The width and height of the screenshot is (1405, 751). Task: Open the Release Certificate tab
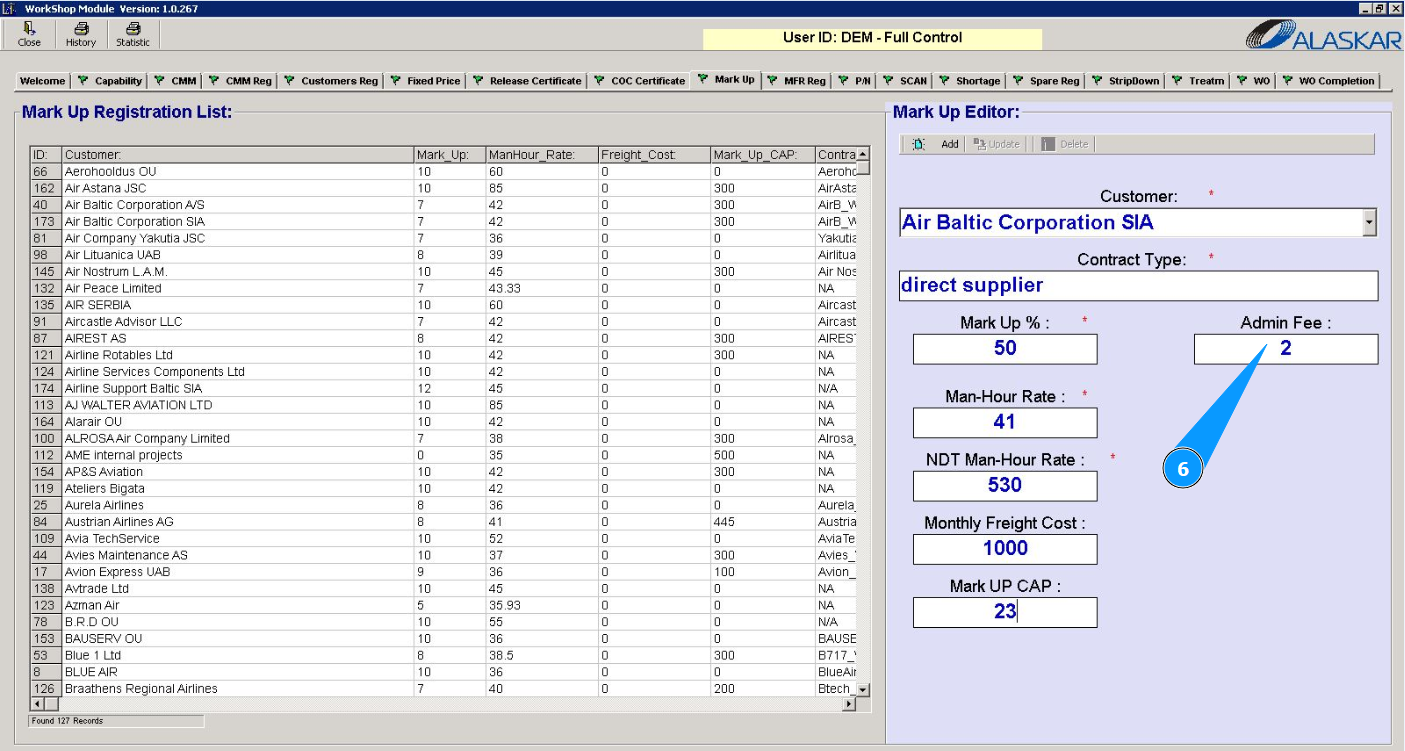click(x=526, y=81)
